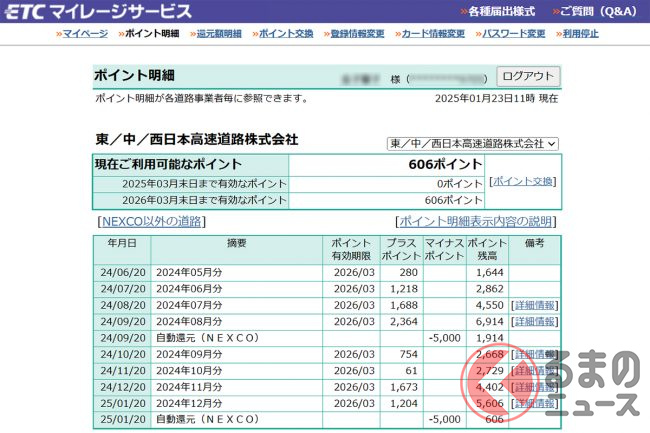
Task: Select 利用停止 navigation item
Action: click(580, 33)
